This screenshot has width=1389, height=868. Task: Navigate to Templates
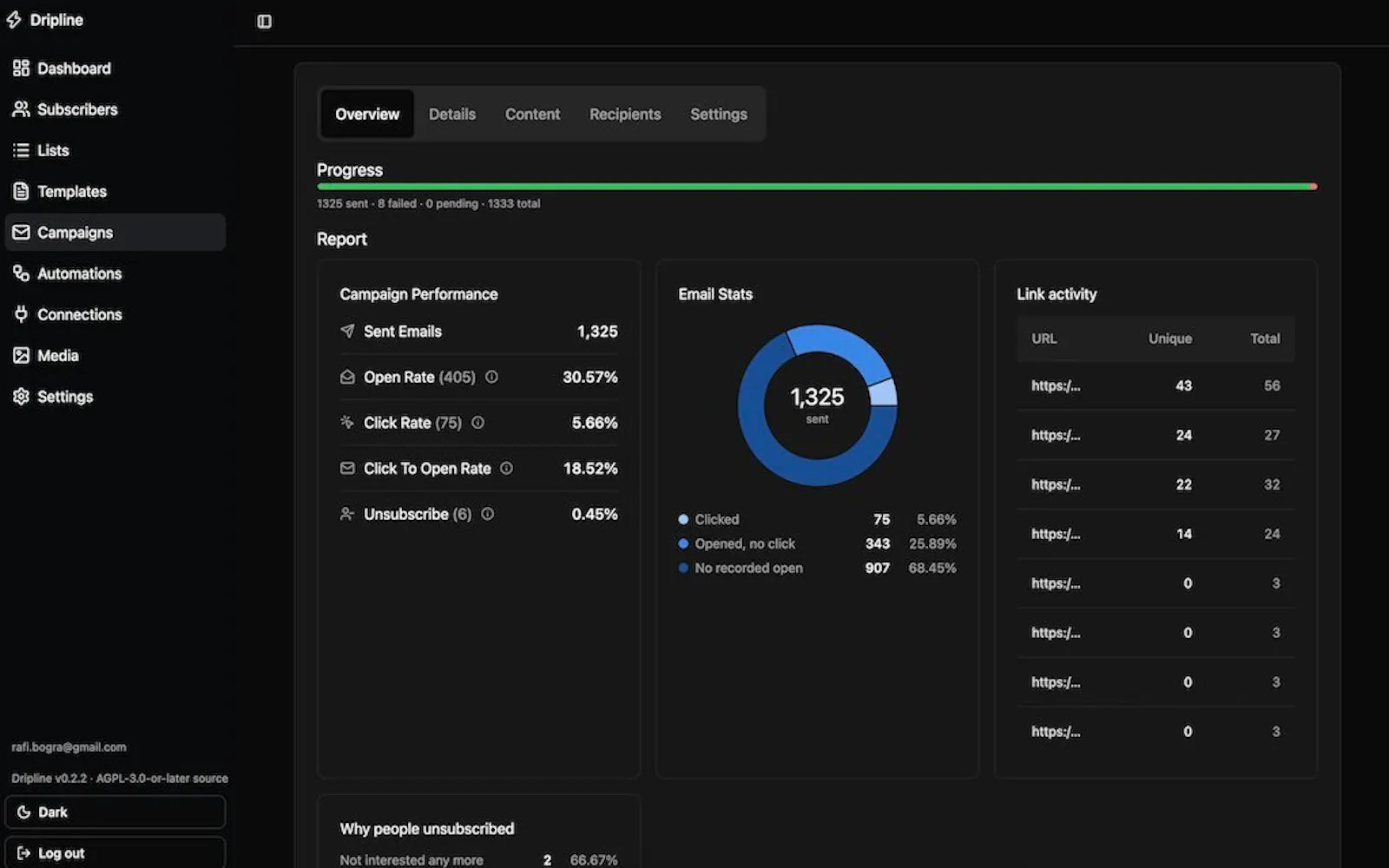115,191
